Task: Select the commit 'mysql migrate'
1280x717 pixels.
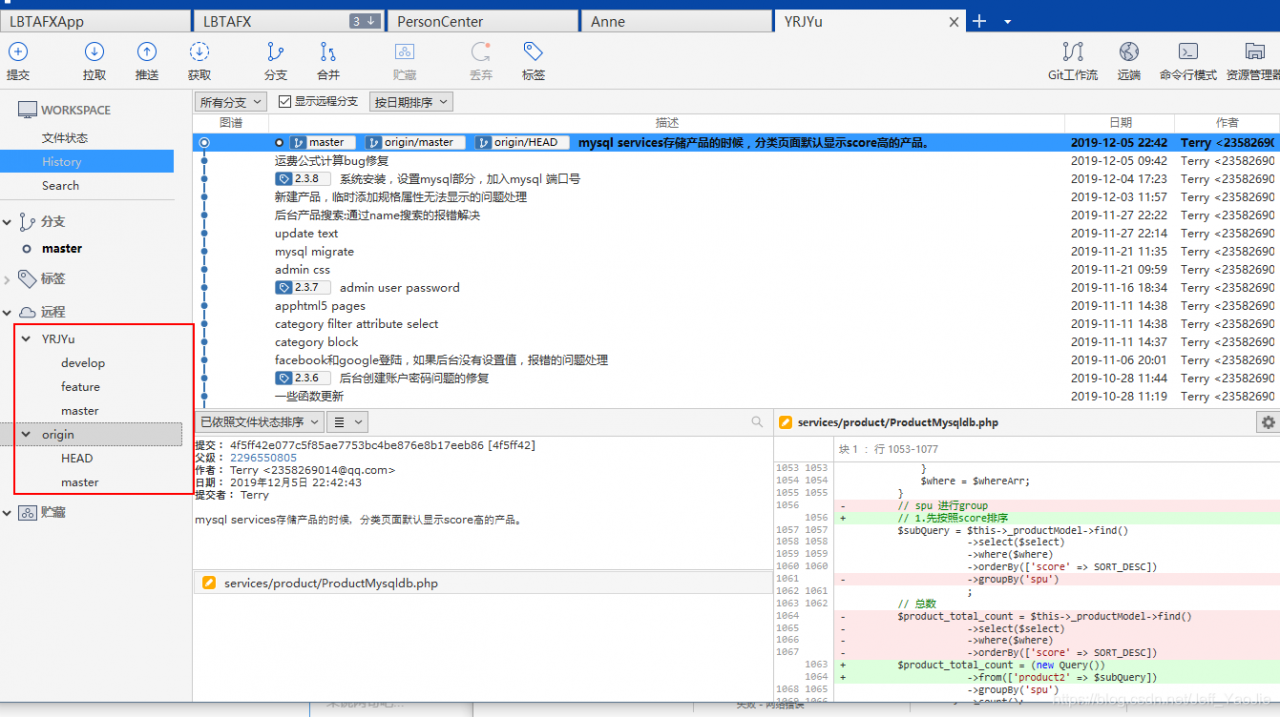Action: pos(314,252)
